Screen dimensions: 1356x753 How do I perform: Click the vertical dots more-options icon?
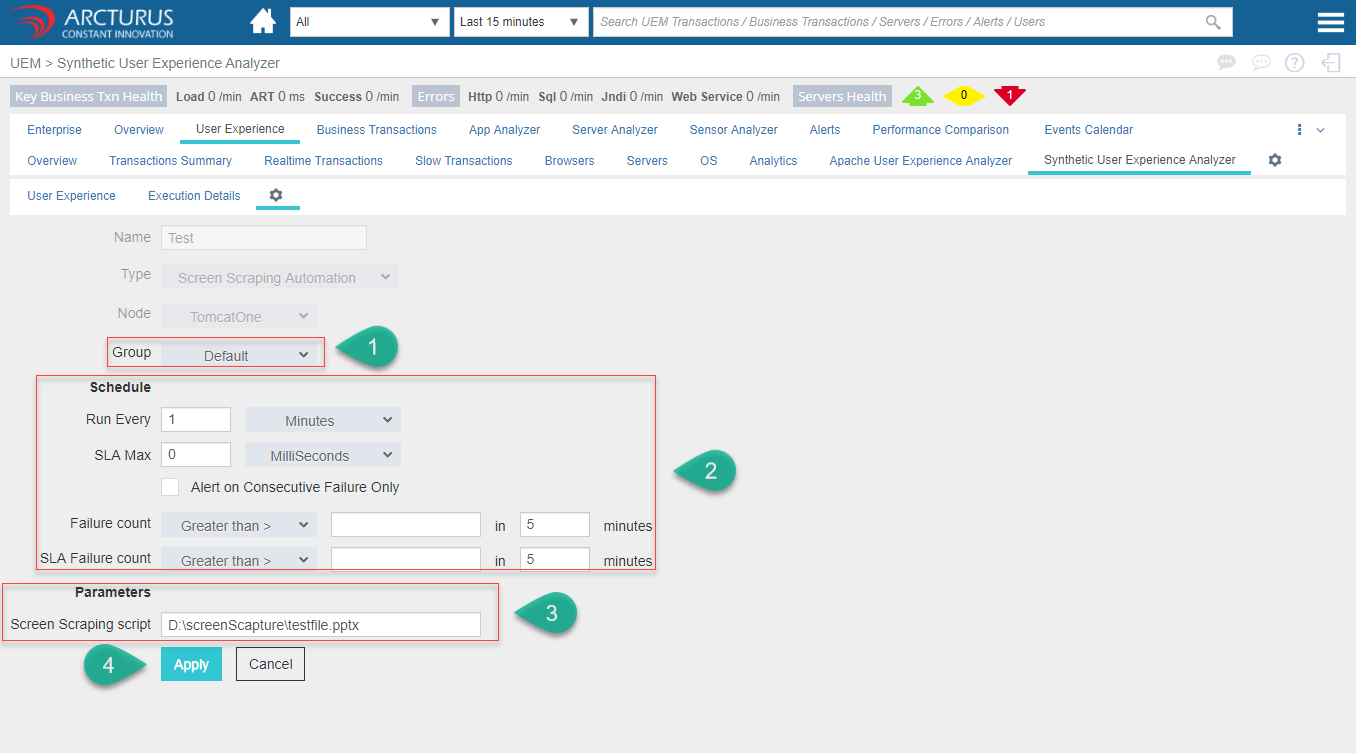click(x=1299, y=130)
